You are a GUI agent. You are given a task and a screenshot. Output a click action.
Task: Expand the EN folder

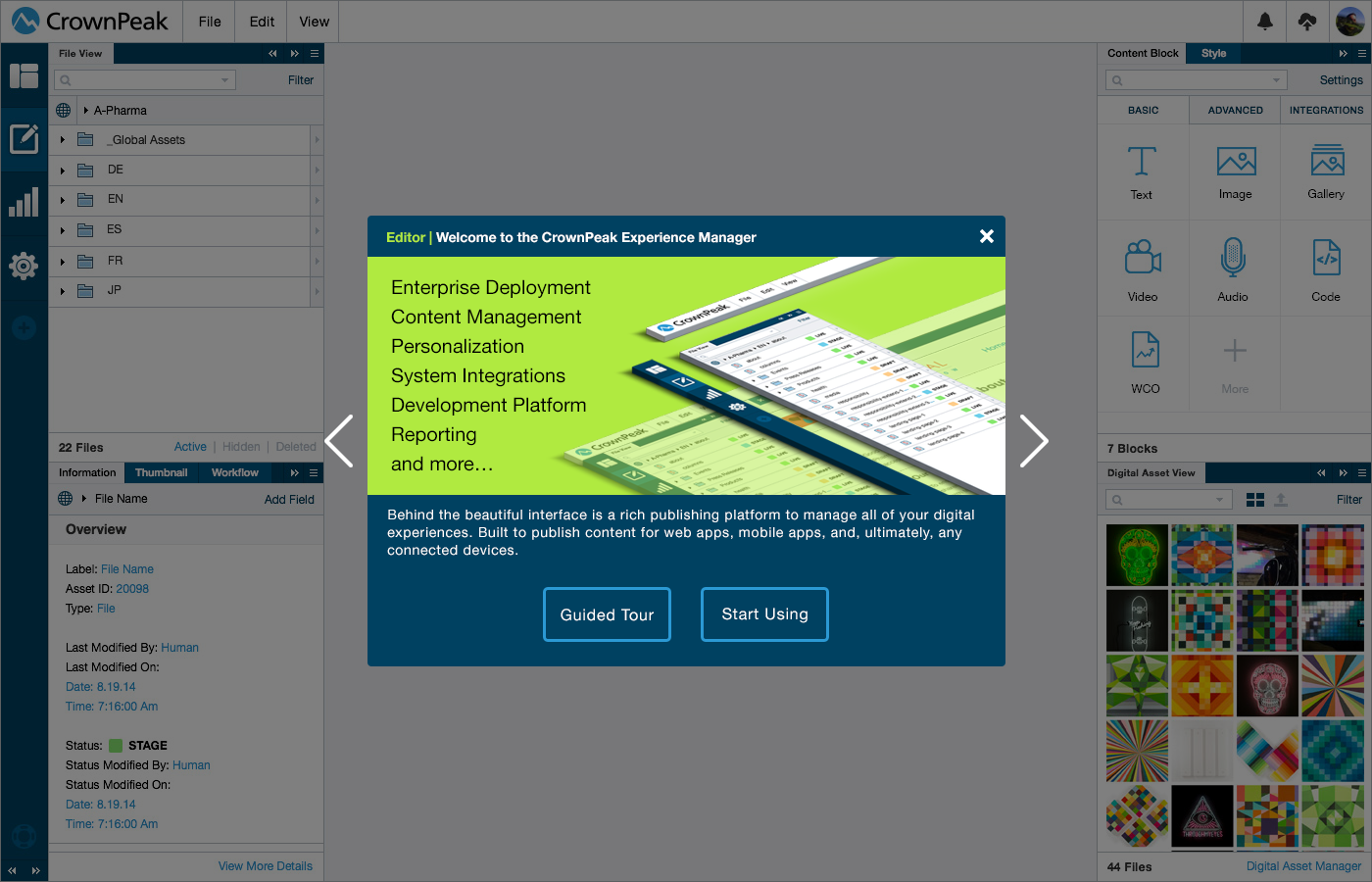coord(63,200)
